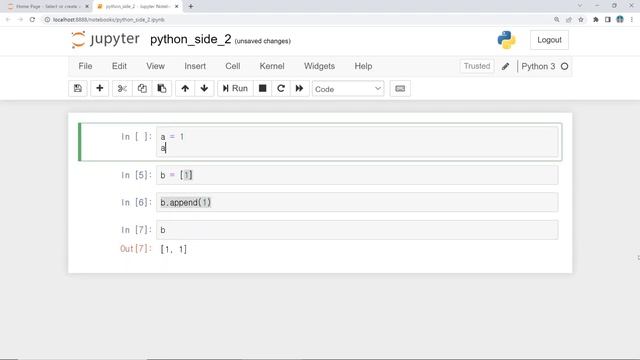Select the cell with b = [1]

coord(357,175)
